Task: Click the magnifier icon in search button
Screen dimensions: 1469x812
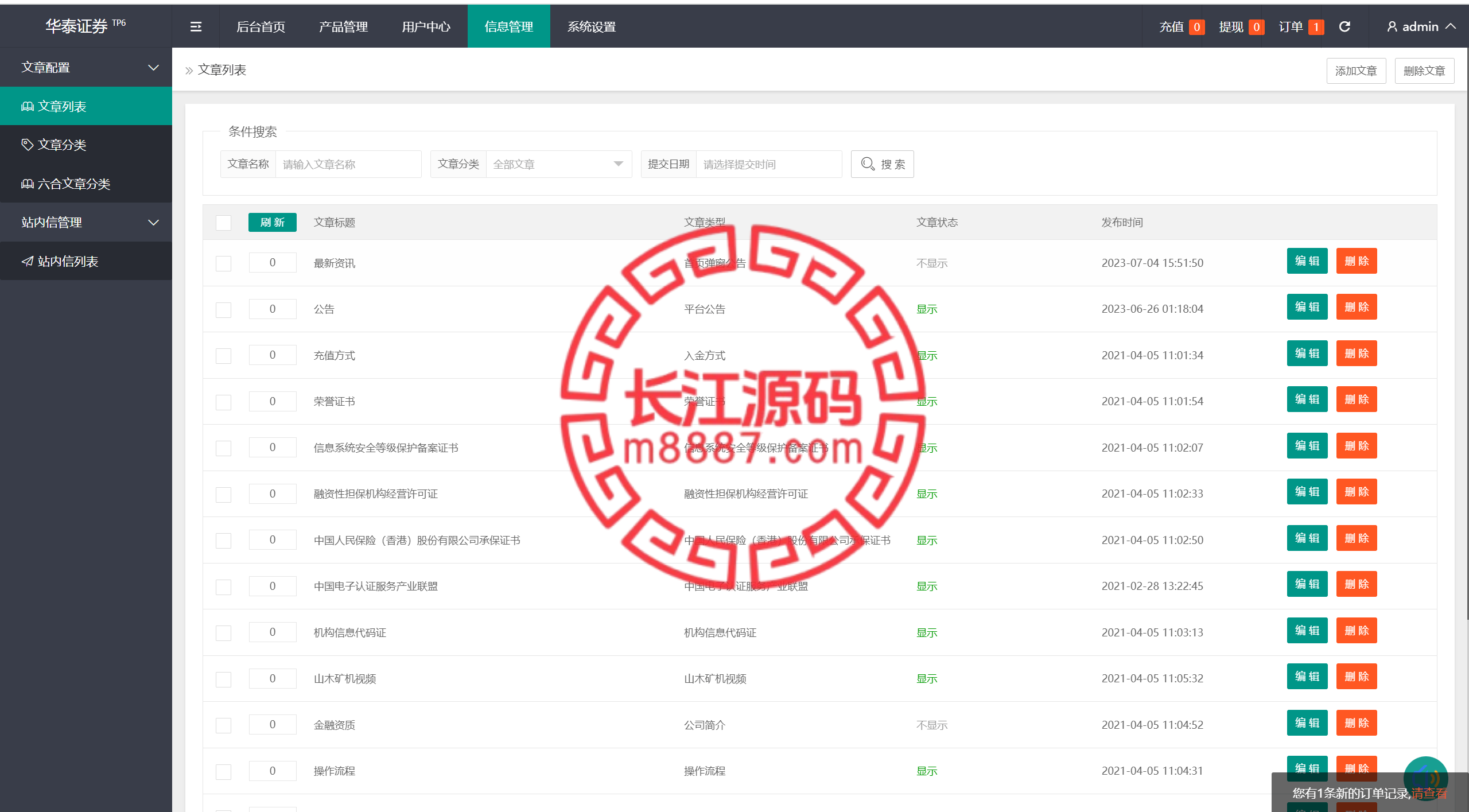Action: point(868,164)
